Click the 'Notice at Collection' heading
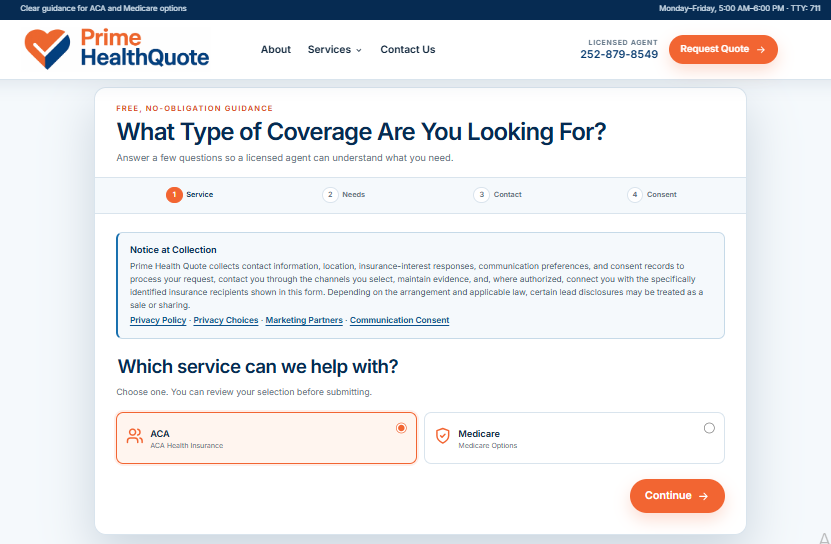Screen dimensions: 831x544 click(173, 250)
